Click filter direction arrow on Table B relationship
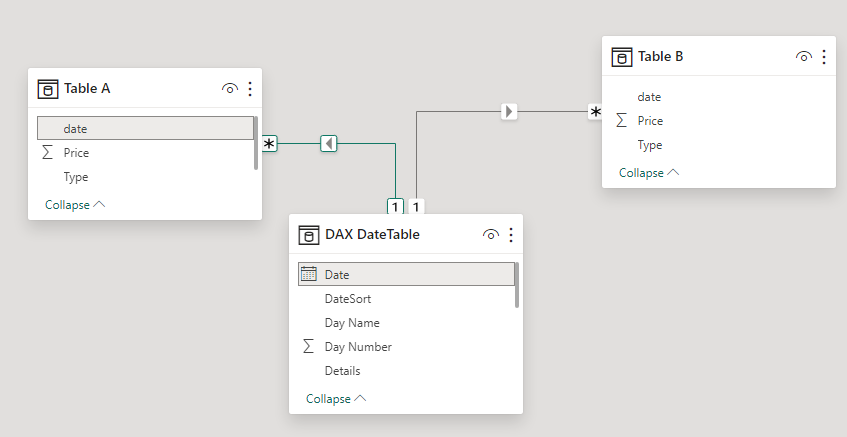Viewport: 847px width, 437px height. point(509,112)
